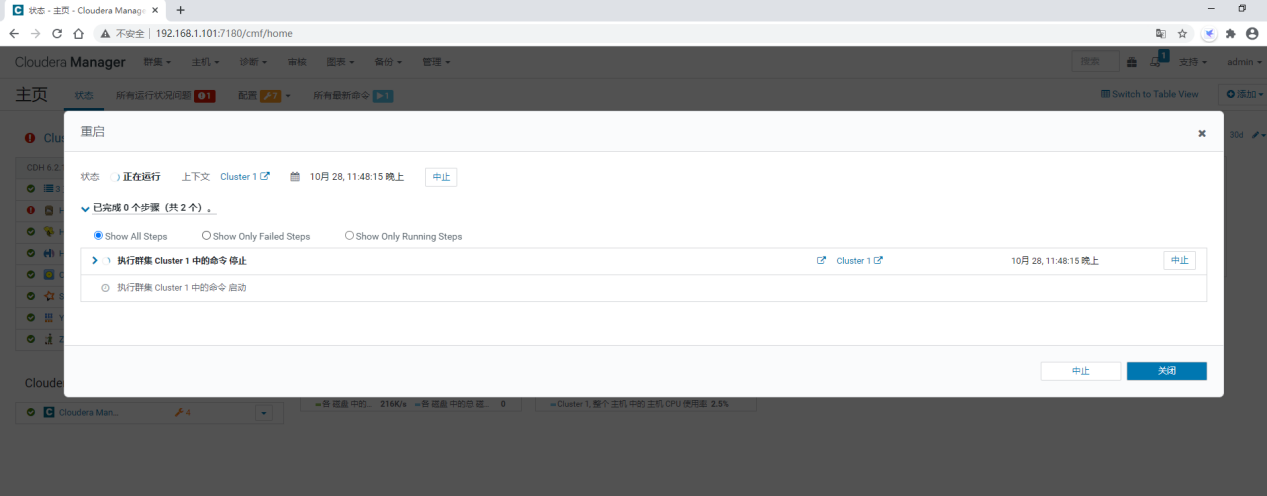Click the 添加 add button

[x=1244, y=94]
